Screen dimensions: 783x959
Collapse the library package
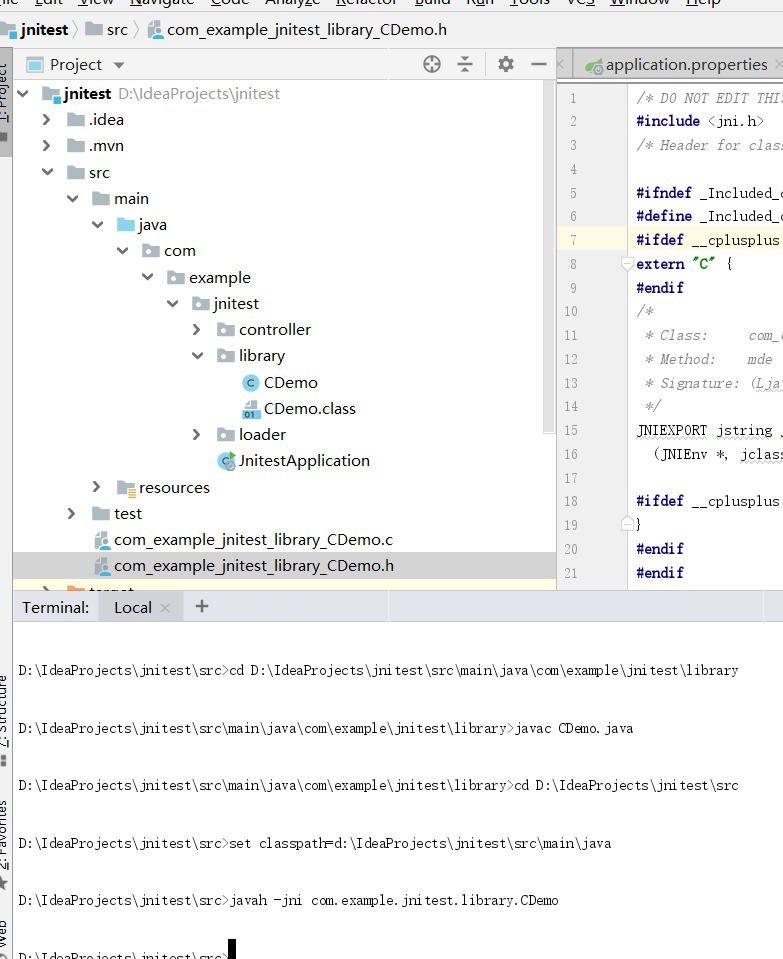(198, 355)
